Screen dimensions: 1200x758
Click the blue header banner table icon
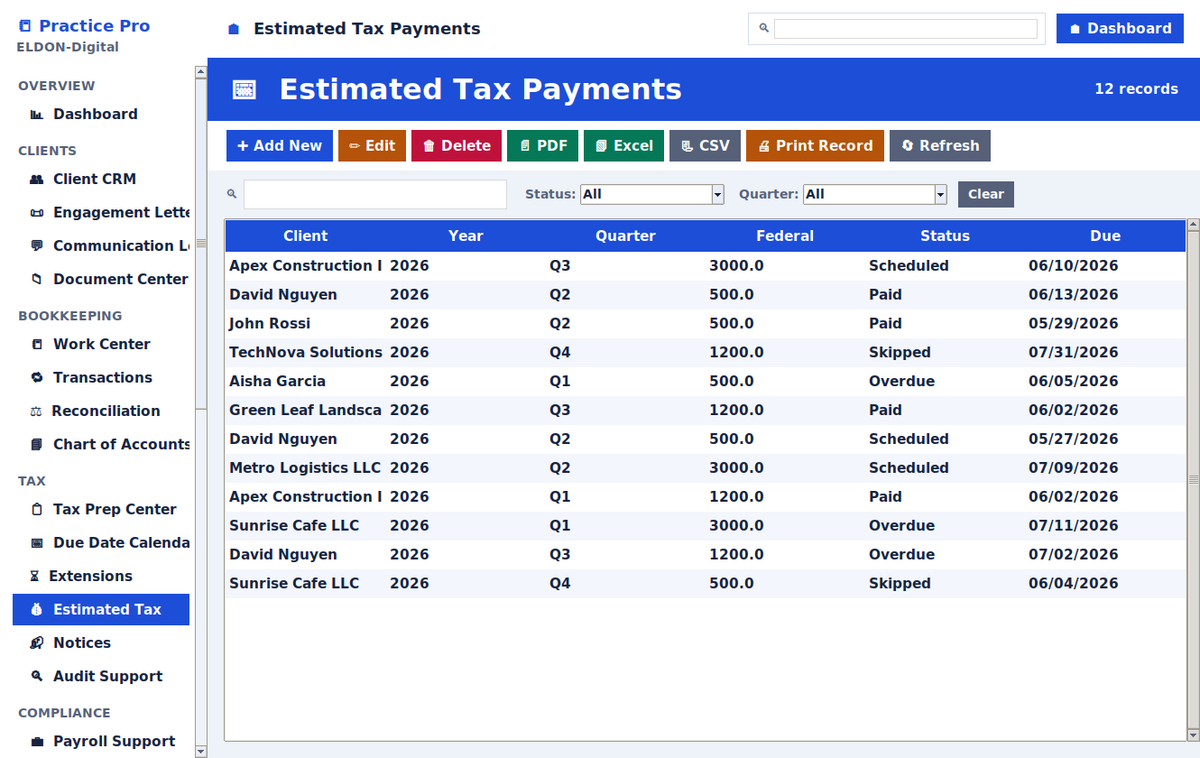click(x=244, y=89)
